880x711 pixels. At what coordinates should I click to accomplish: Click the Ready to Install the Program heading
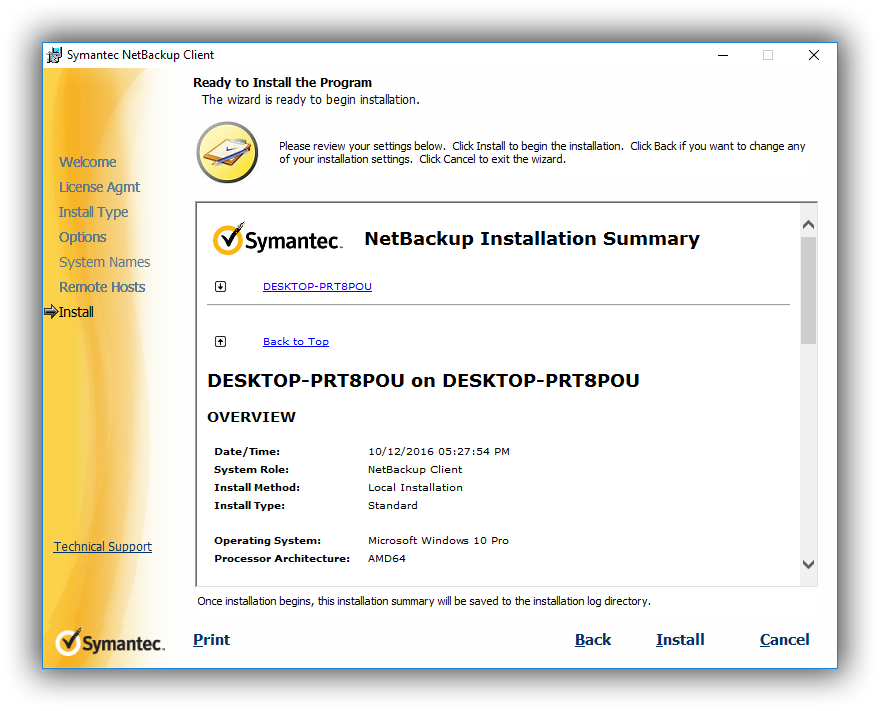click(x=282, y=82)
